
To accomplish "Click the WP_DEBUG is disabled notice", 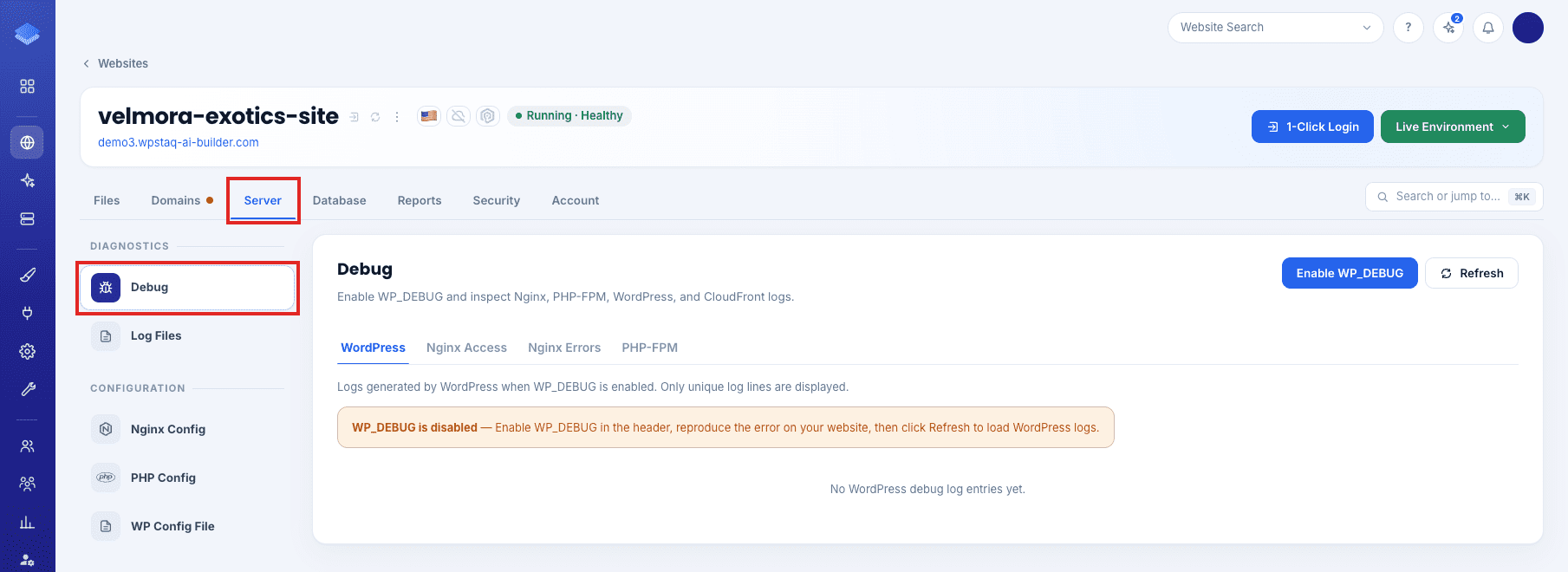I will pyautogui.click(x=725, y=427).
